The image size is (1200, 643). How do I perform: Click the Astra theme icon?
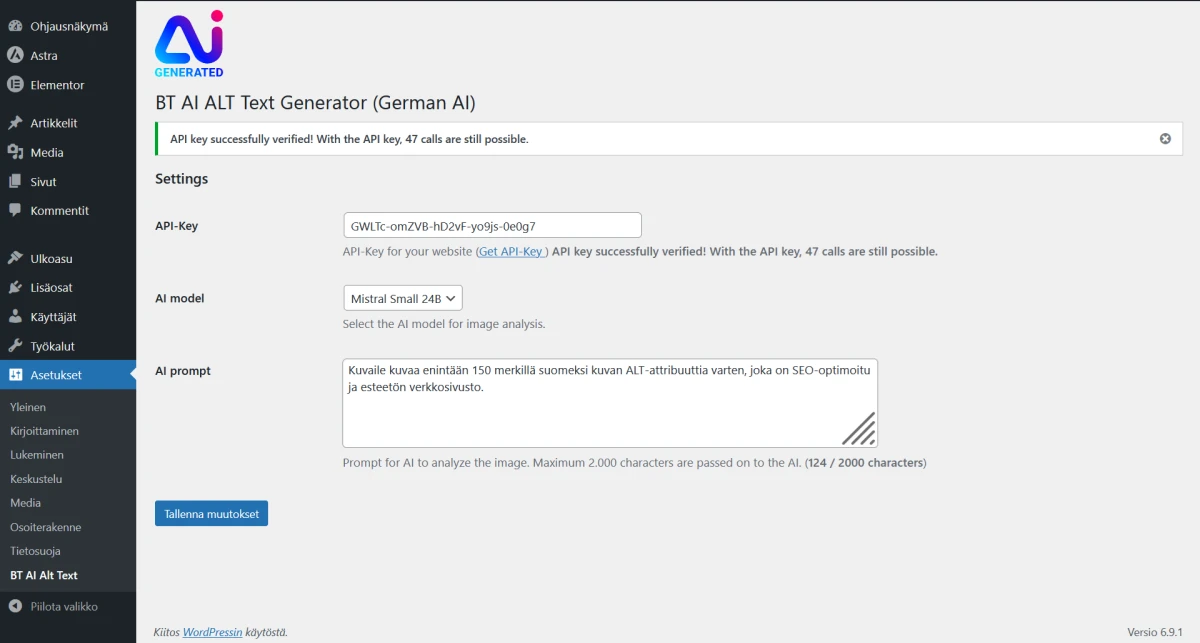coord(15,56)
